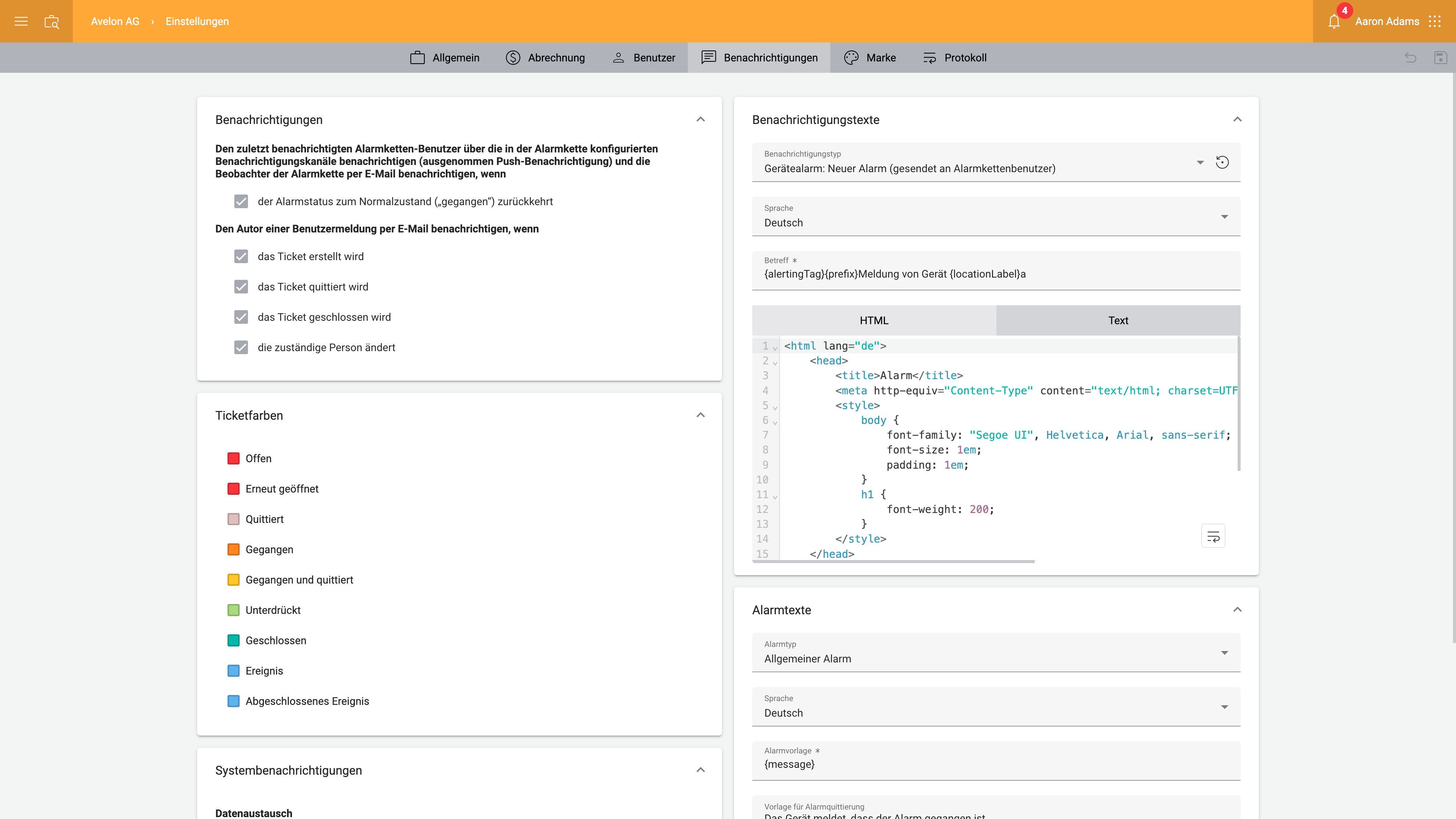Select the HTML editor tab

pyautogui.click(x=874, y=320)
